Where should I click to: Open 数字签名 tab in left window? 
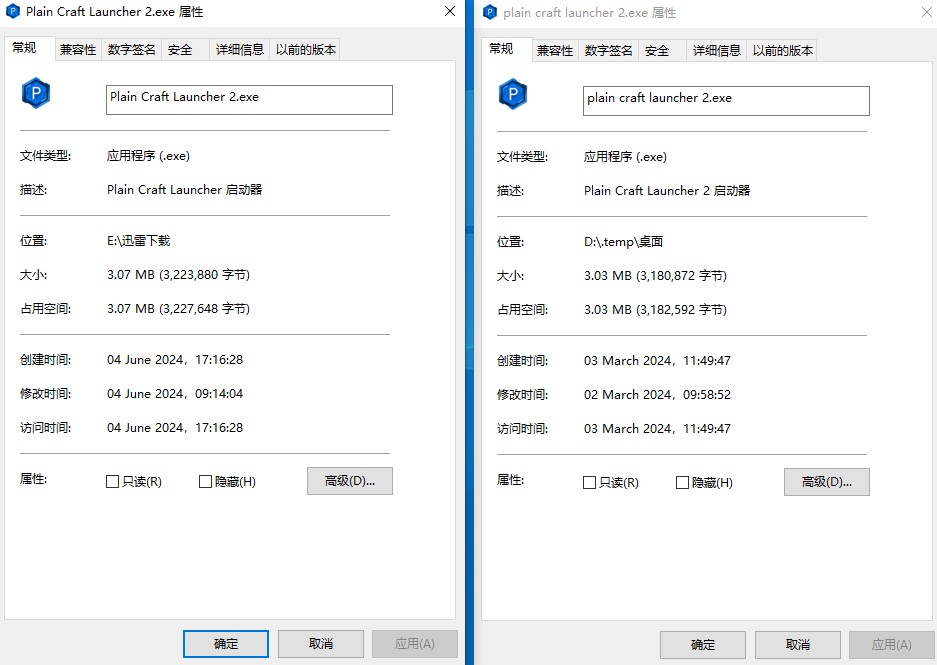click(x=131, y=50)
